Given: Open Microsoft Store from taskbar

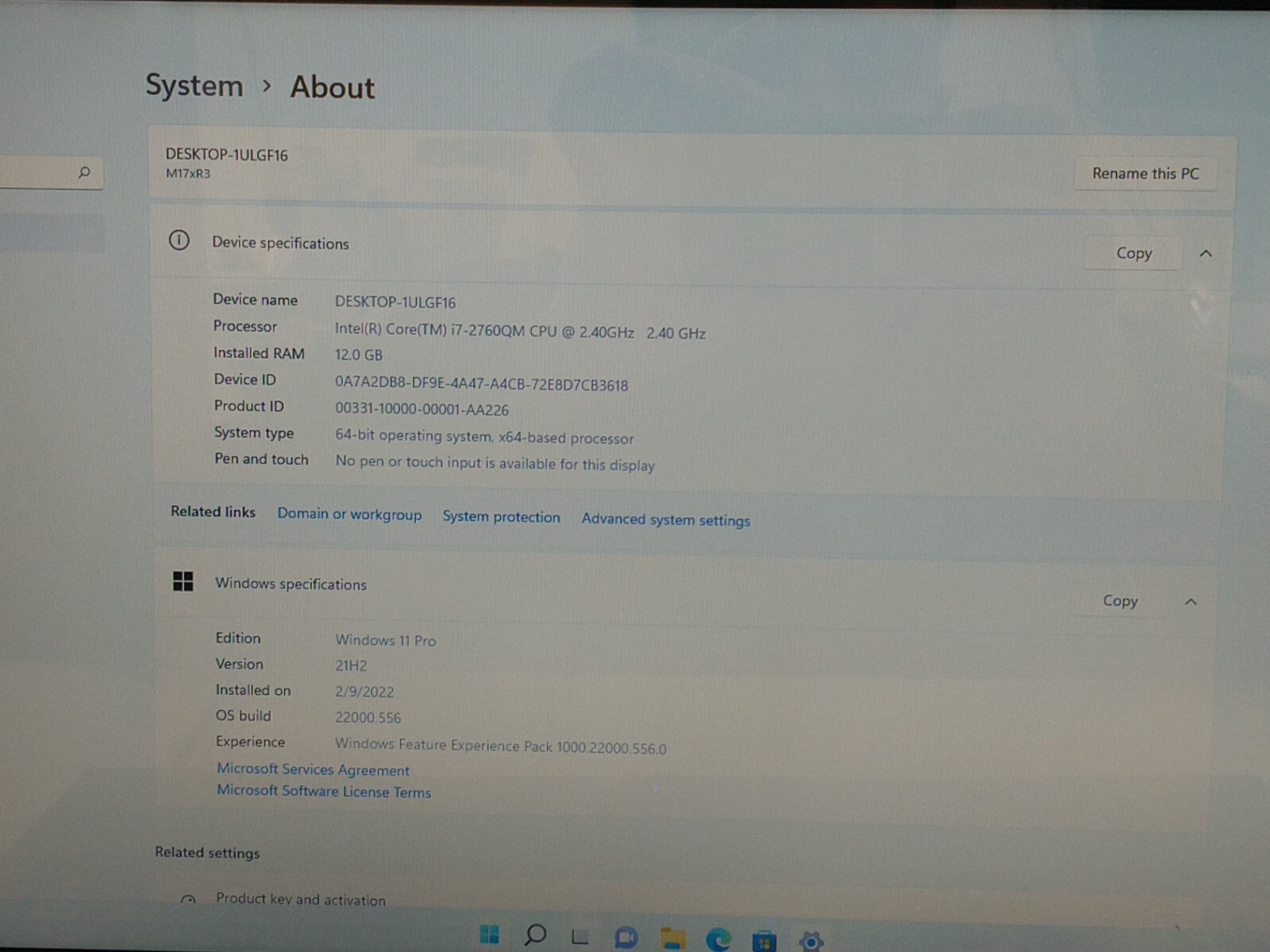Looking at the screenshot, I should (x=764, y=941).
